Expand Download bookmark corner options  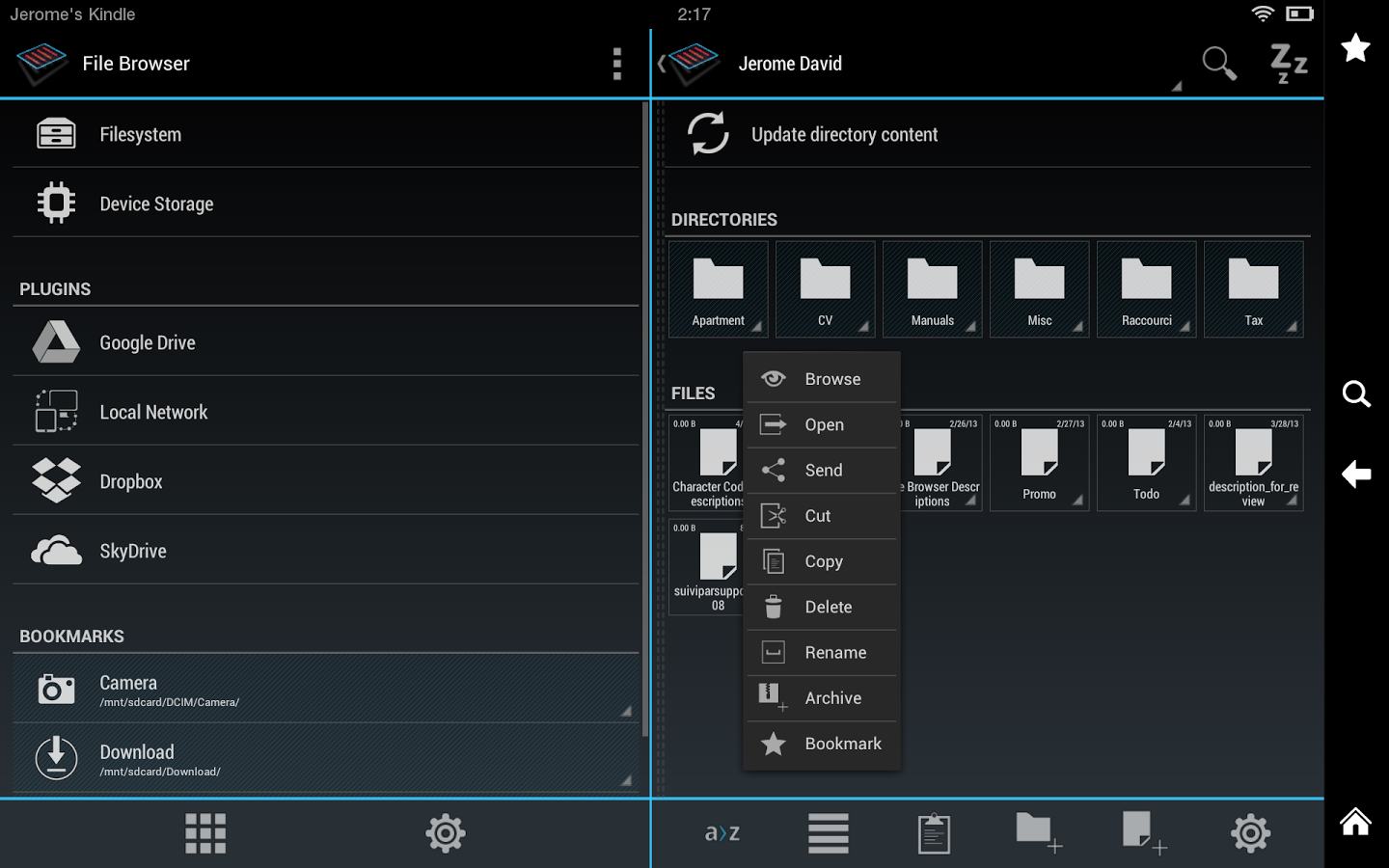point(626,780)
